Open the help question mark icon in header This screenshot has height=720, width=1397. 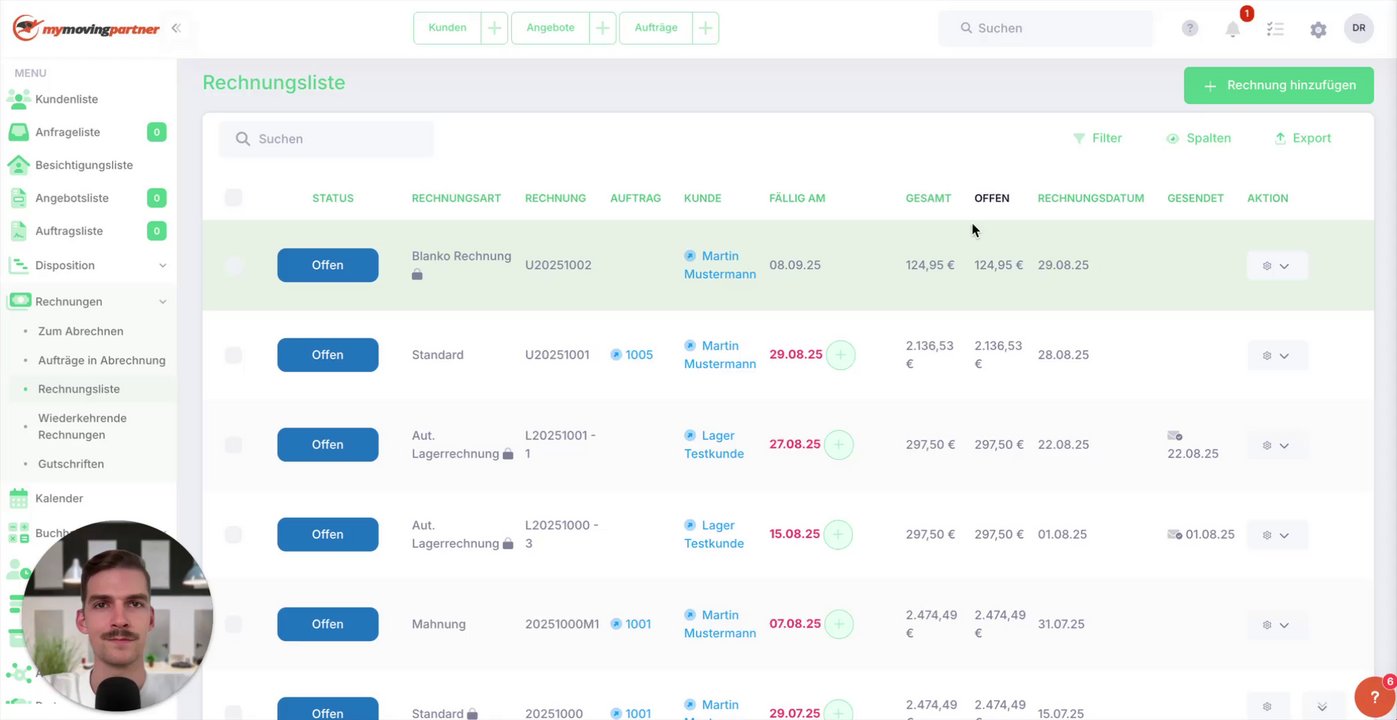[x=1190, y=28]
